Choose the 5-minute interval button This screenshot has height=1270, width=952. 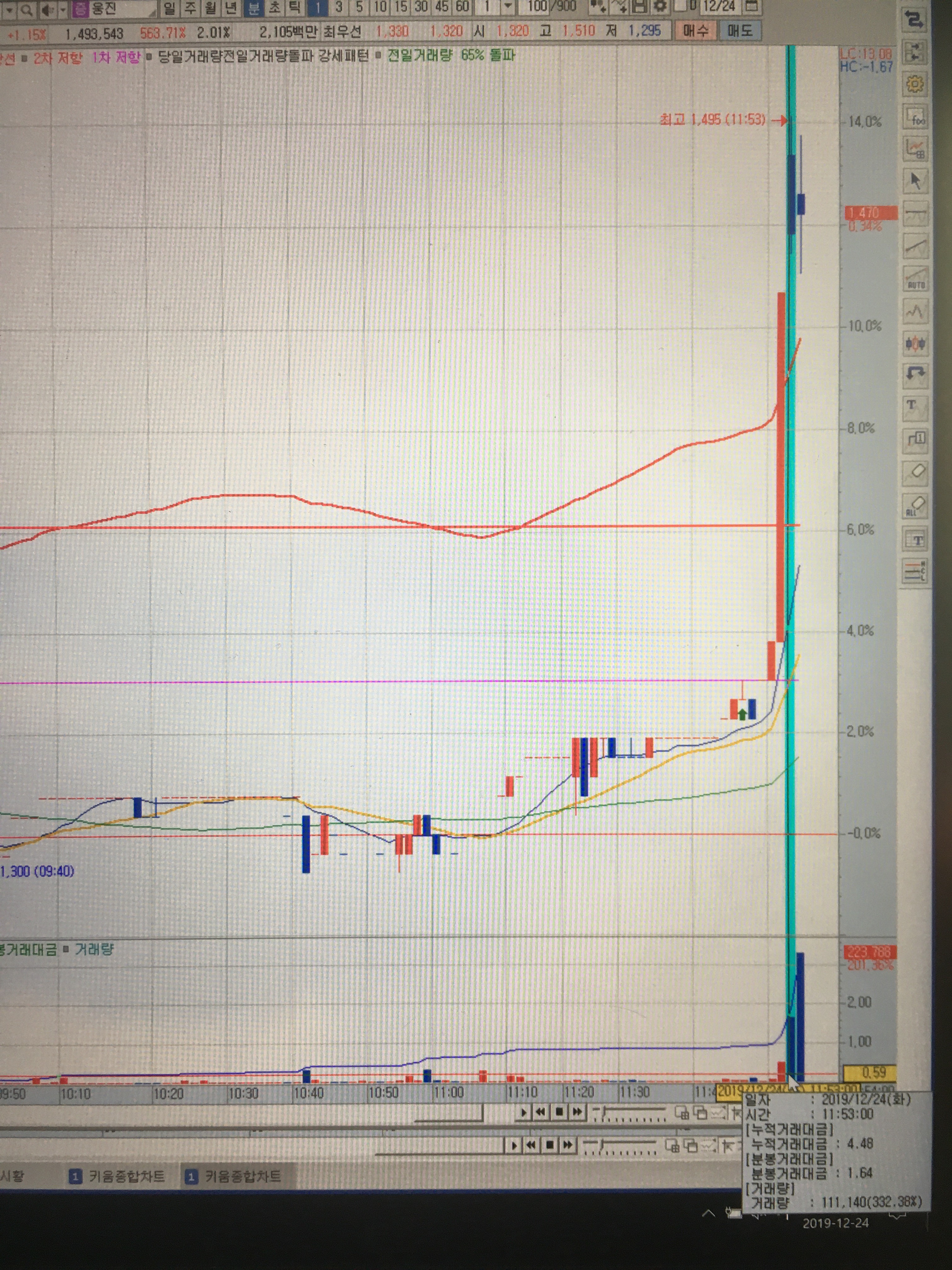point(359,8)
